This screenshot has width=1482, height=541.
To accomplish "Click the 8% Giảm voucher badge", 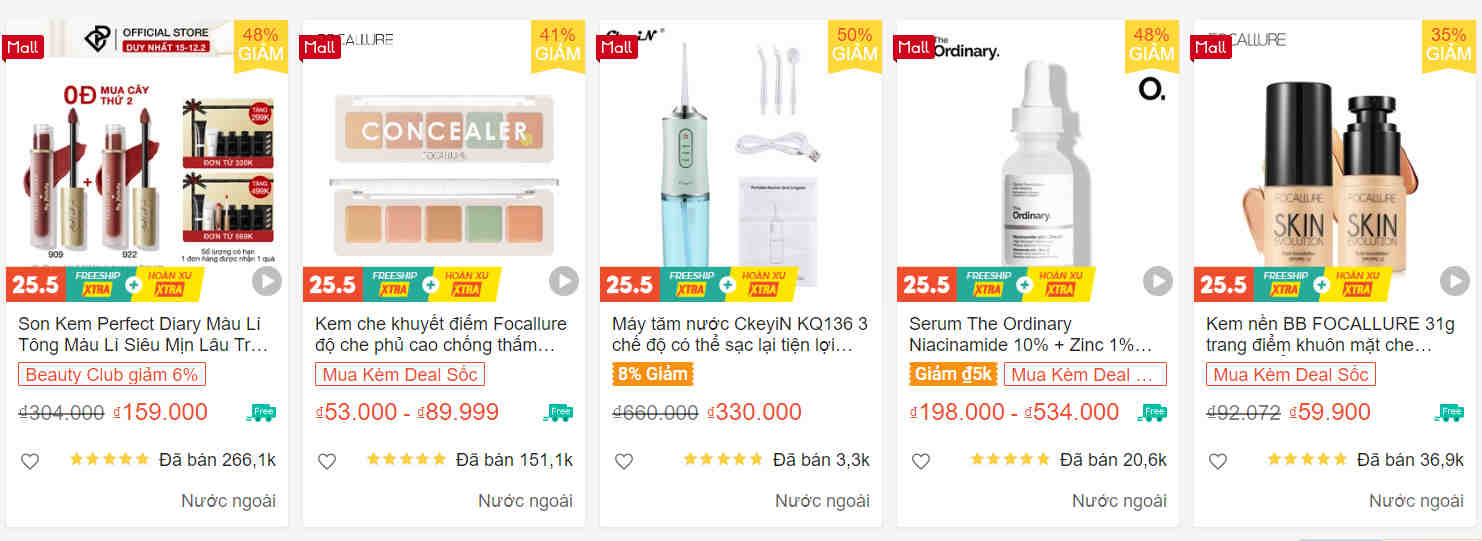I will (653, 374).
